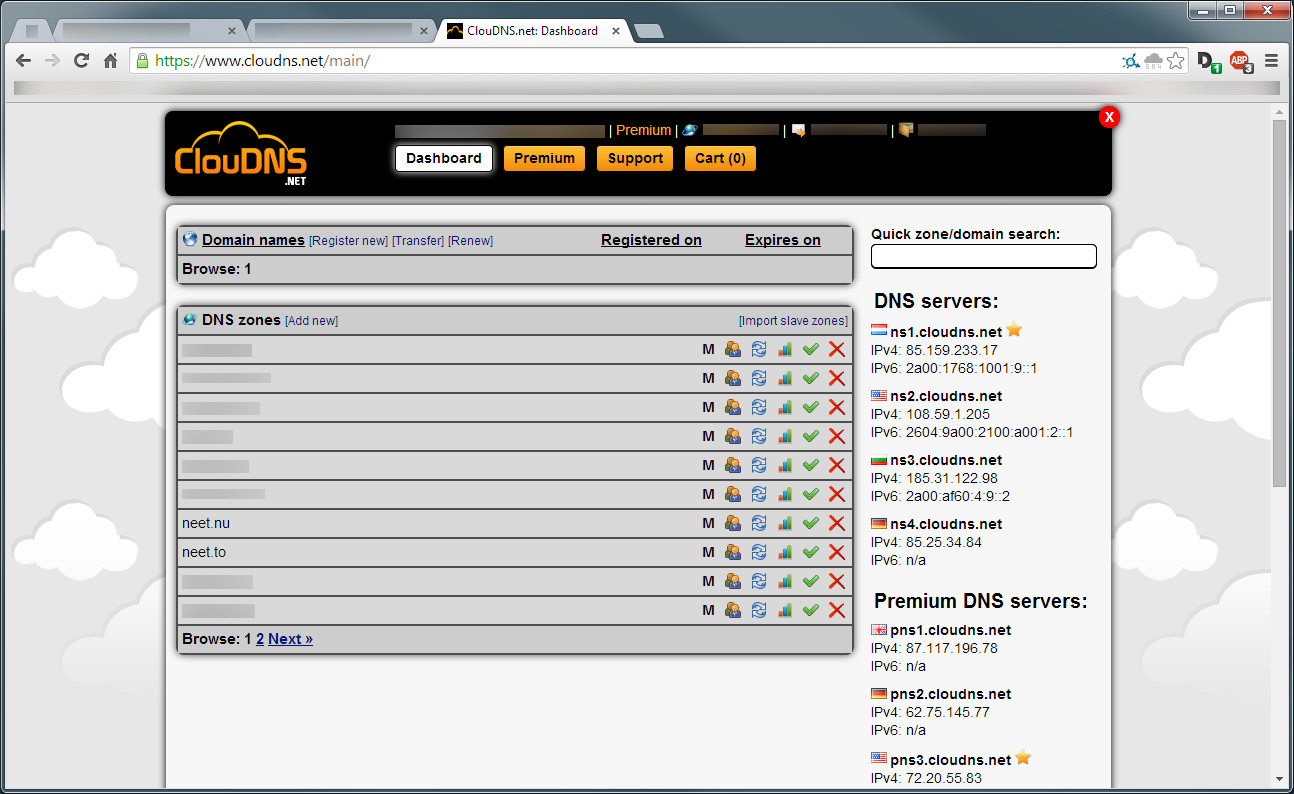Bookmark this page with the star icon
Image resolution: width=1294 pixels, height=794 pixels.
pos(1176,61)
